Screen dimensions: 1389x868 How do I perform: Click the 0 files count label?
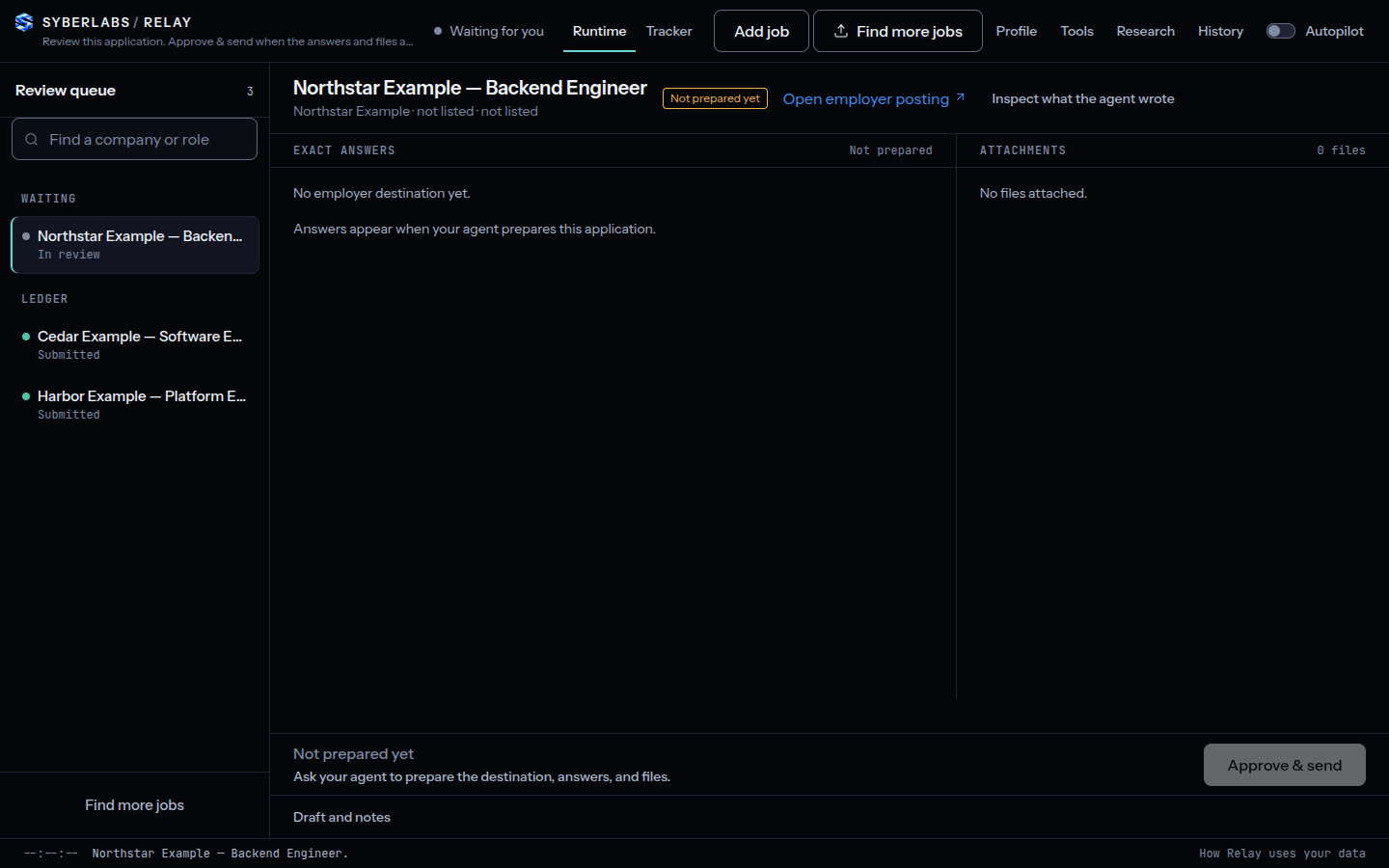pyautogui.click(x=1341, y=150)
